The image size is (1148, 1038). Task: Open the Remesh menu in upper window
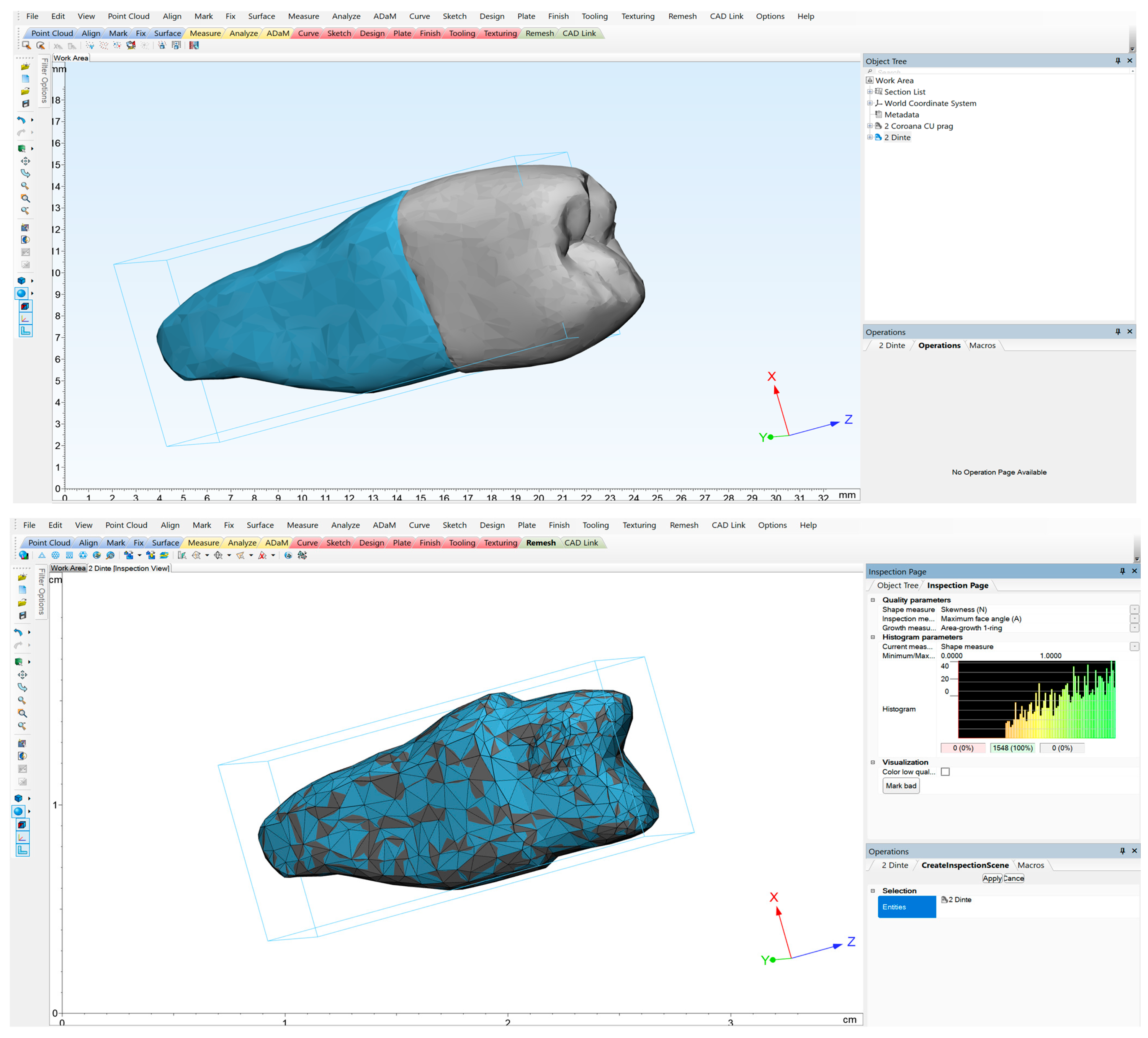pos(682,16)
